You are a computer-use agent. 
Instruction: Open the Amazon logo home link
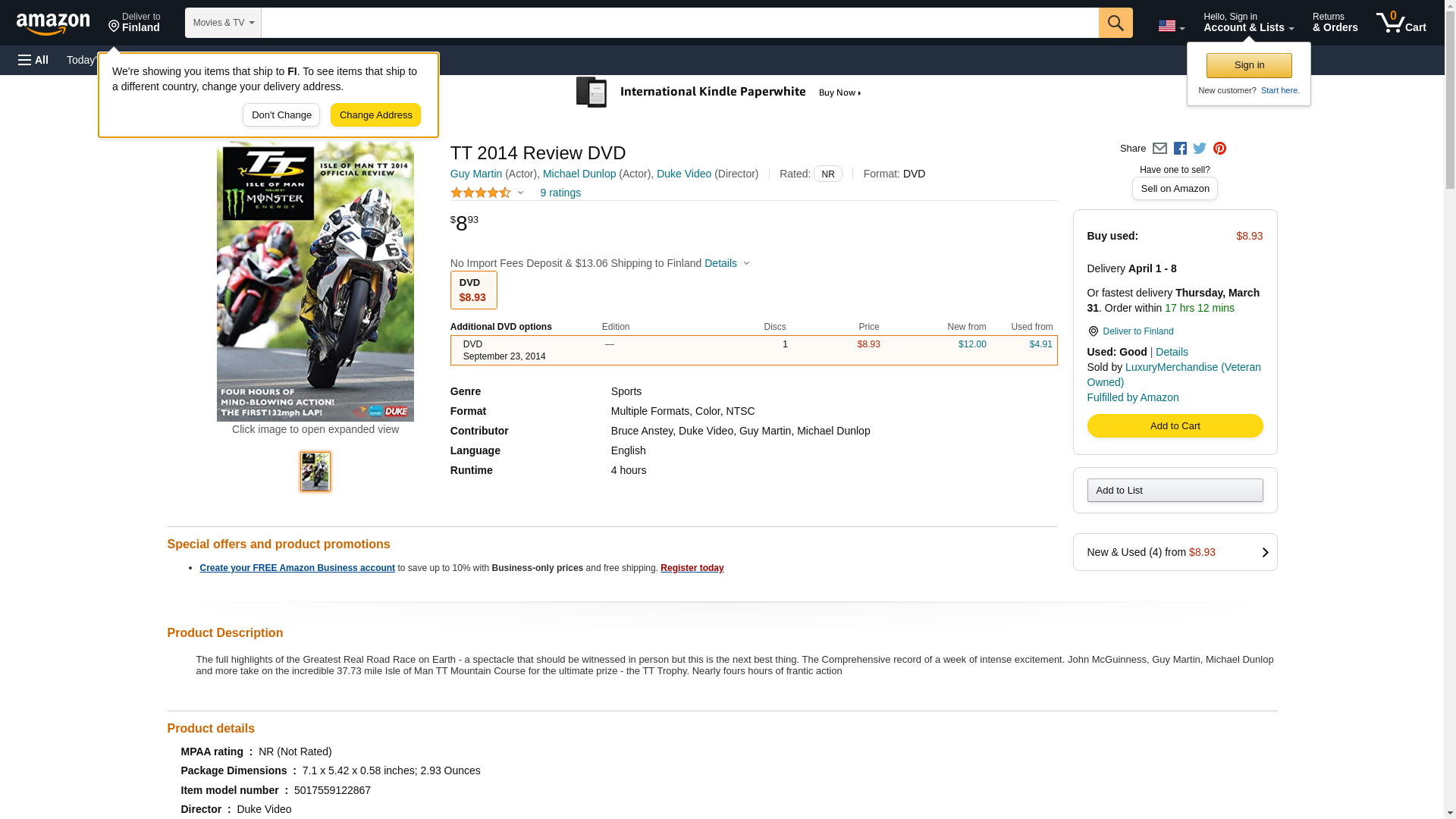click(x=53, y=24)
